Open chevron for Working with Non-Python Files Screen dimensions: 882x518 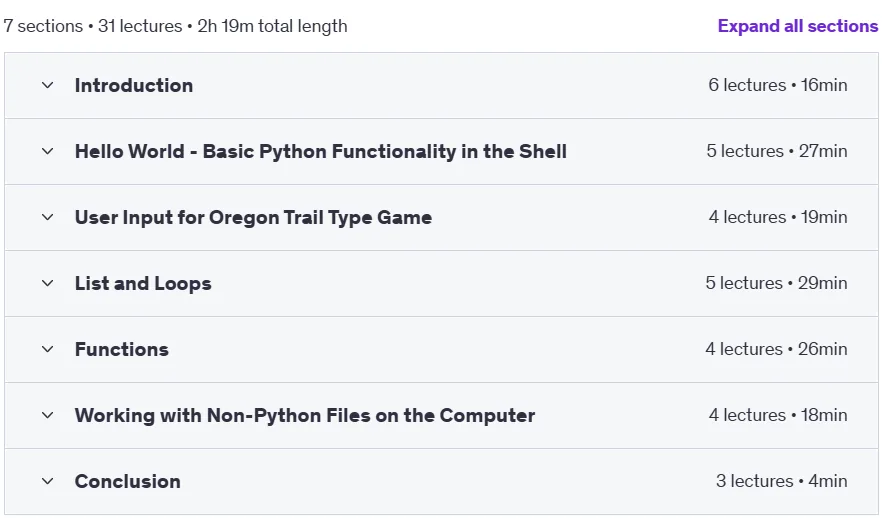(48, 415)
